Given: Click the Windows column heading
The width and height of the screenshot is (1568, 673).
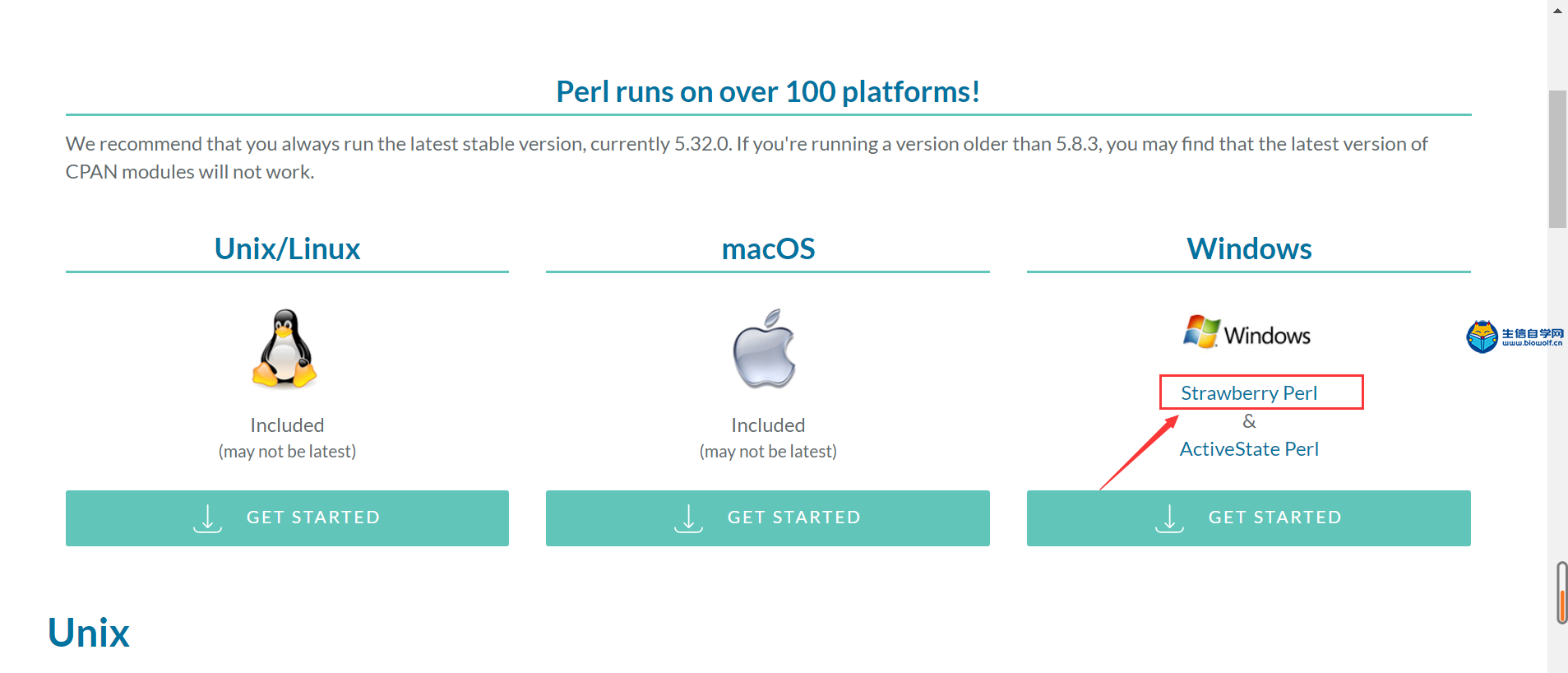Looking at the screenshot, I should pos(1248,248).
